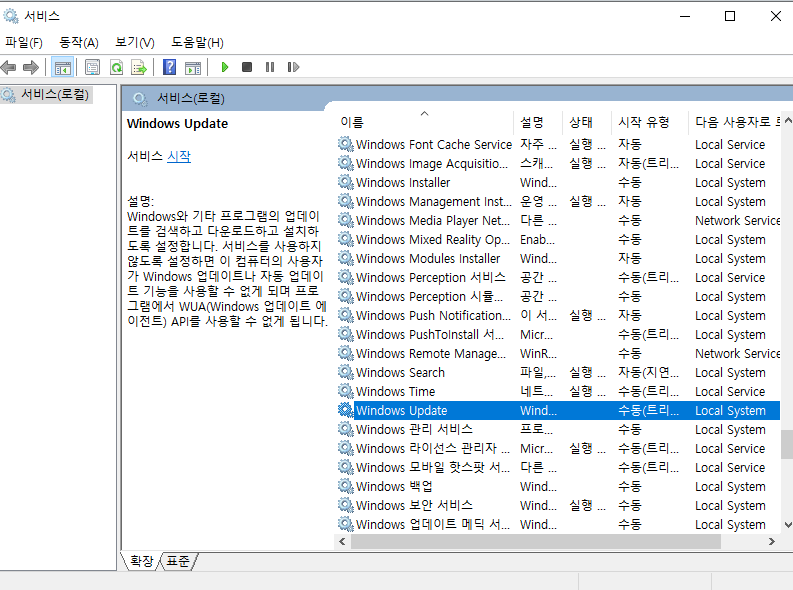
Task: Select Windows Font Cache Service row
Action: (558, 145)
